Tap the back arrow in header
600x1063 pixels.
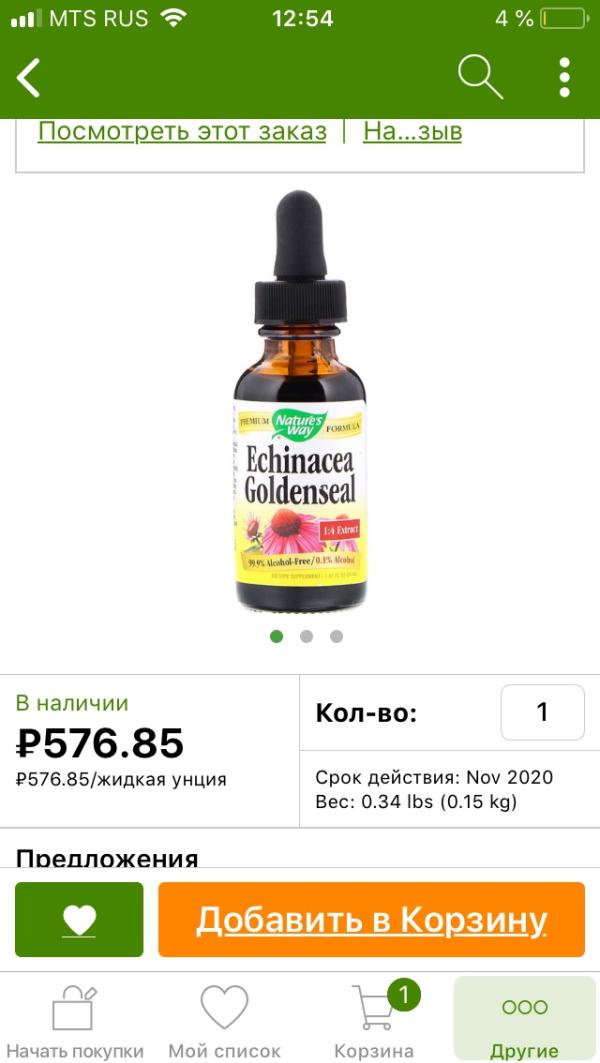pyautogui.click(x=28, y=77)
